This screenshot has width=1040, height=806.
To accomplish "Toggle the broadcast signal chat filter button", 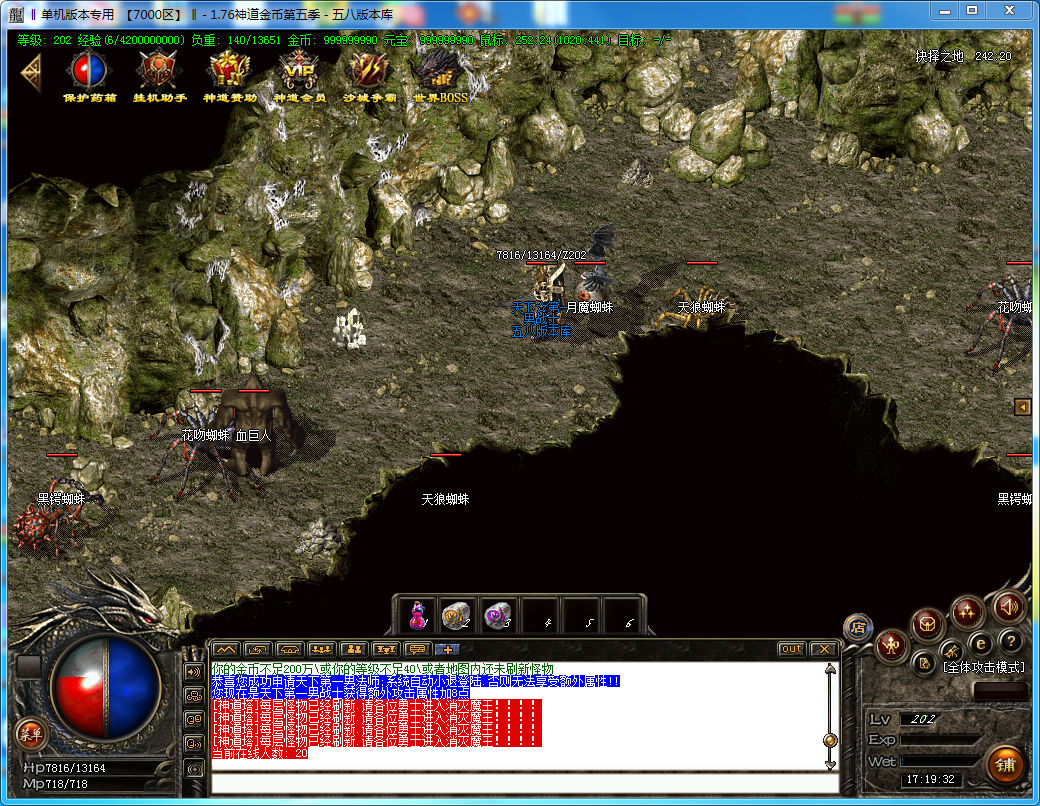I will [194, 768].
